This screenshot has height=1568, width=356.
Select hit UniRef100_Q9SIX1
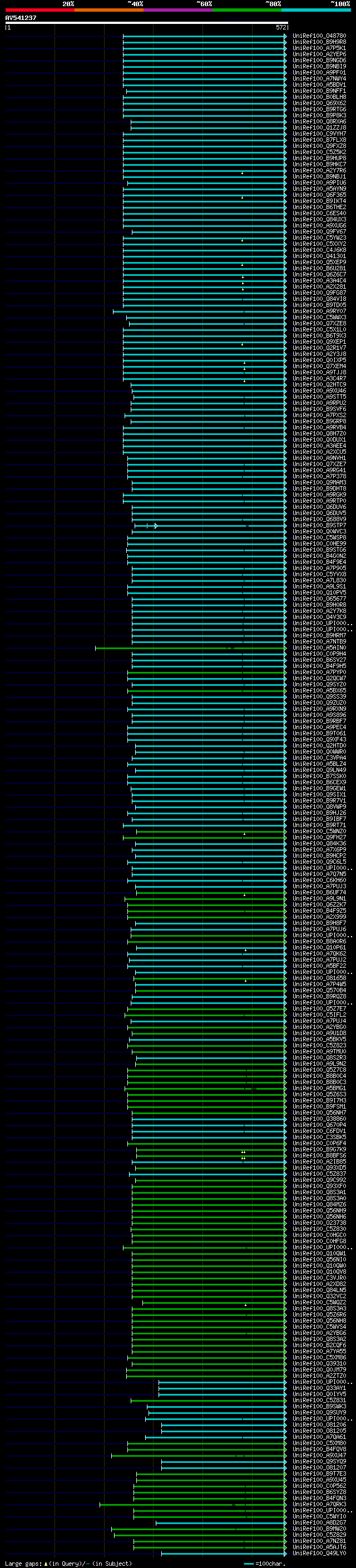click(x=319, y=794)
